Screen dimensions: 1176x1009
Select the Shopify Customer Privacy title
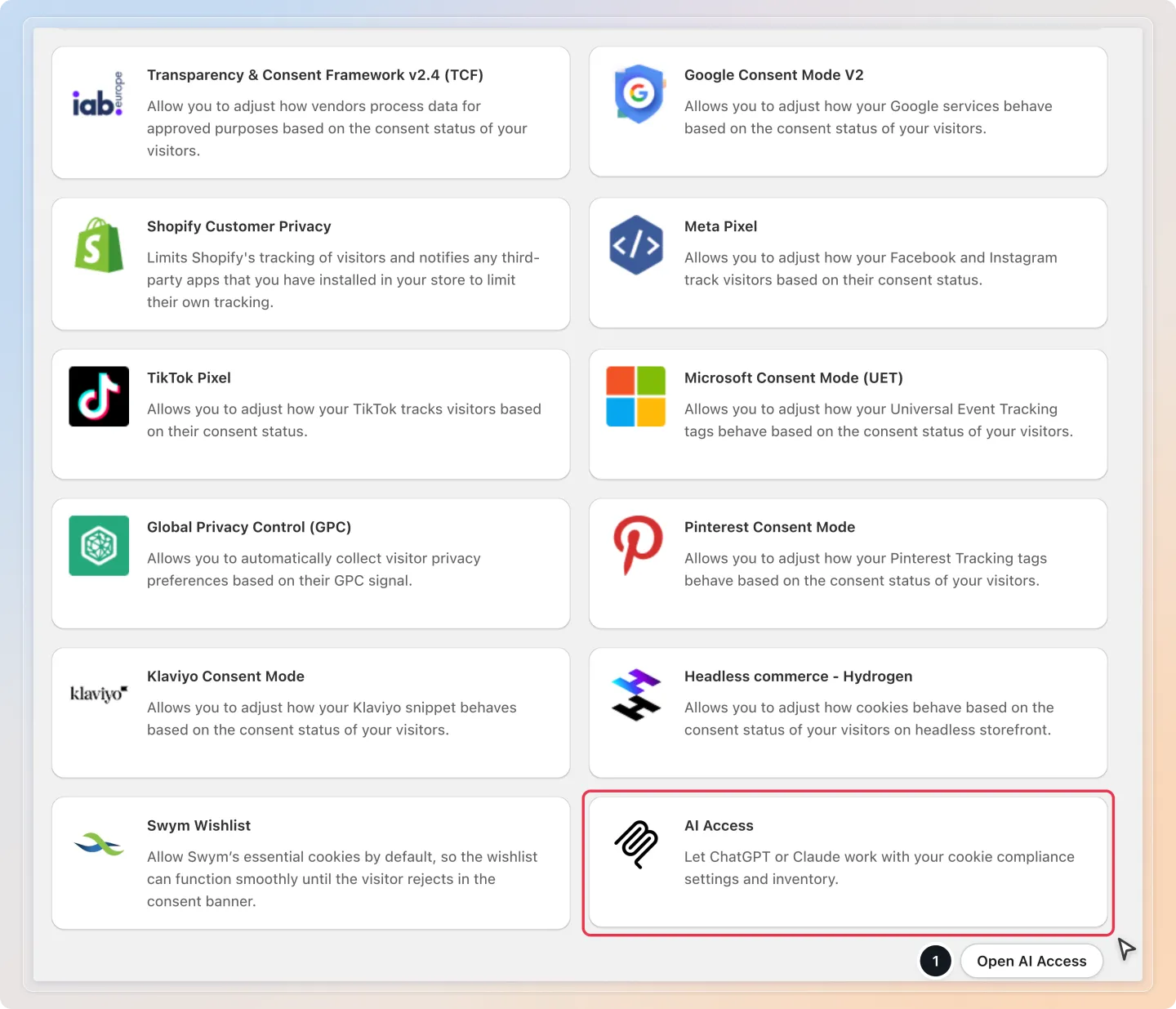coord(239,226)
